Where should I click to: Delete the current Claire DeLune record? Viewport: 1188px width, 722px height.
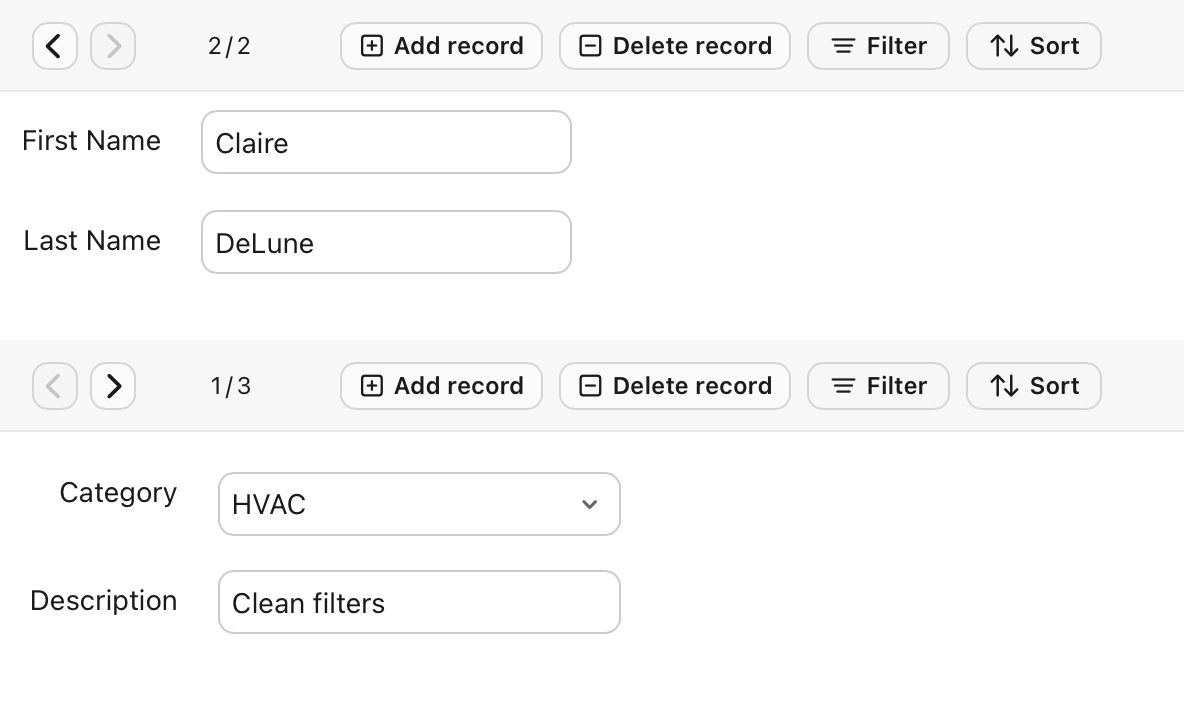click(x=675, y=46)
